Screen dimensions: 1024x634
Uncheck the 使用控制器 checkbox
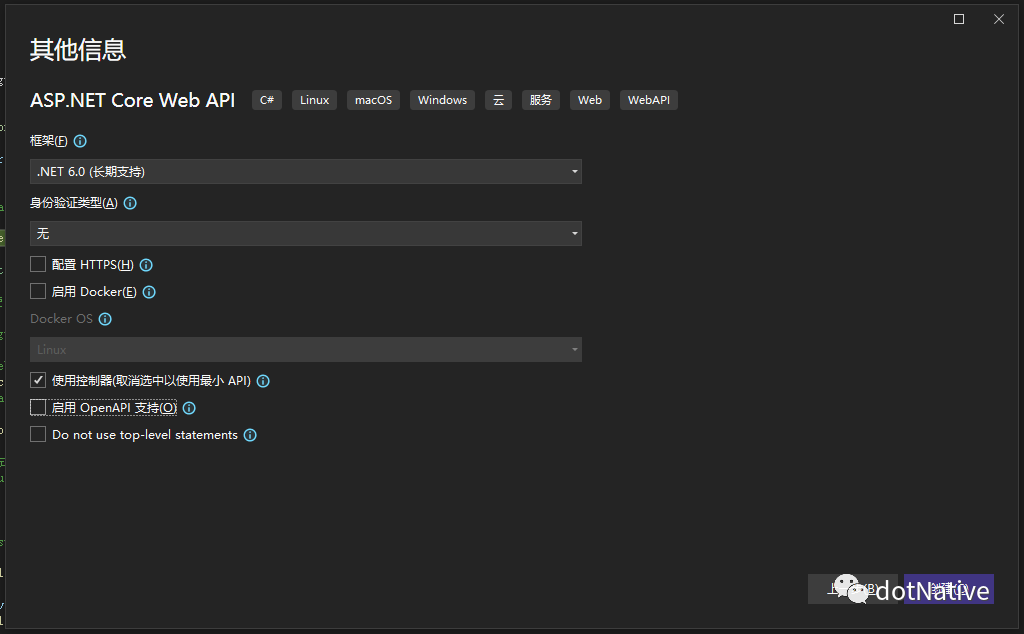pyautogui.click(x=38, y=380)
